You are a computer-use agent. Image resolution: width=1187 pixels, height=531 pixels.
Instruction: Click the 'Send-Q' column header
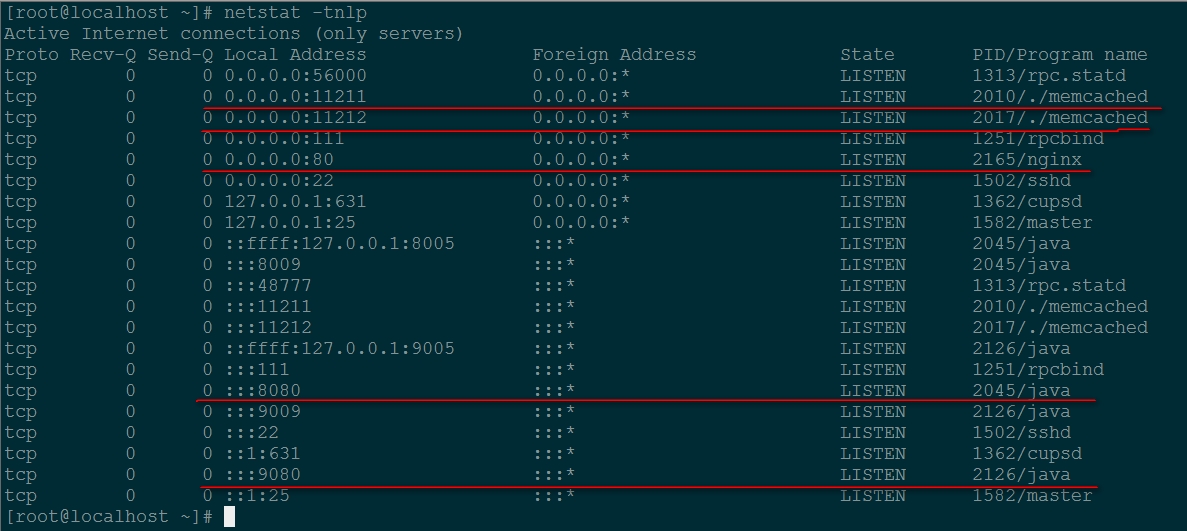coord(179,55)
